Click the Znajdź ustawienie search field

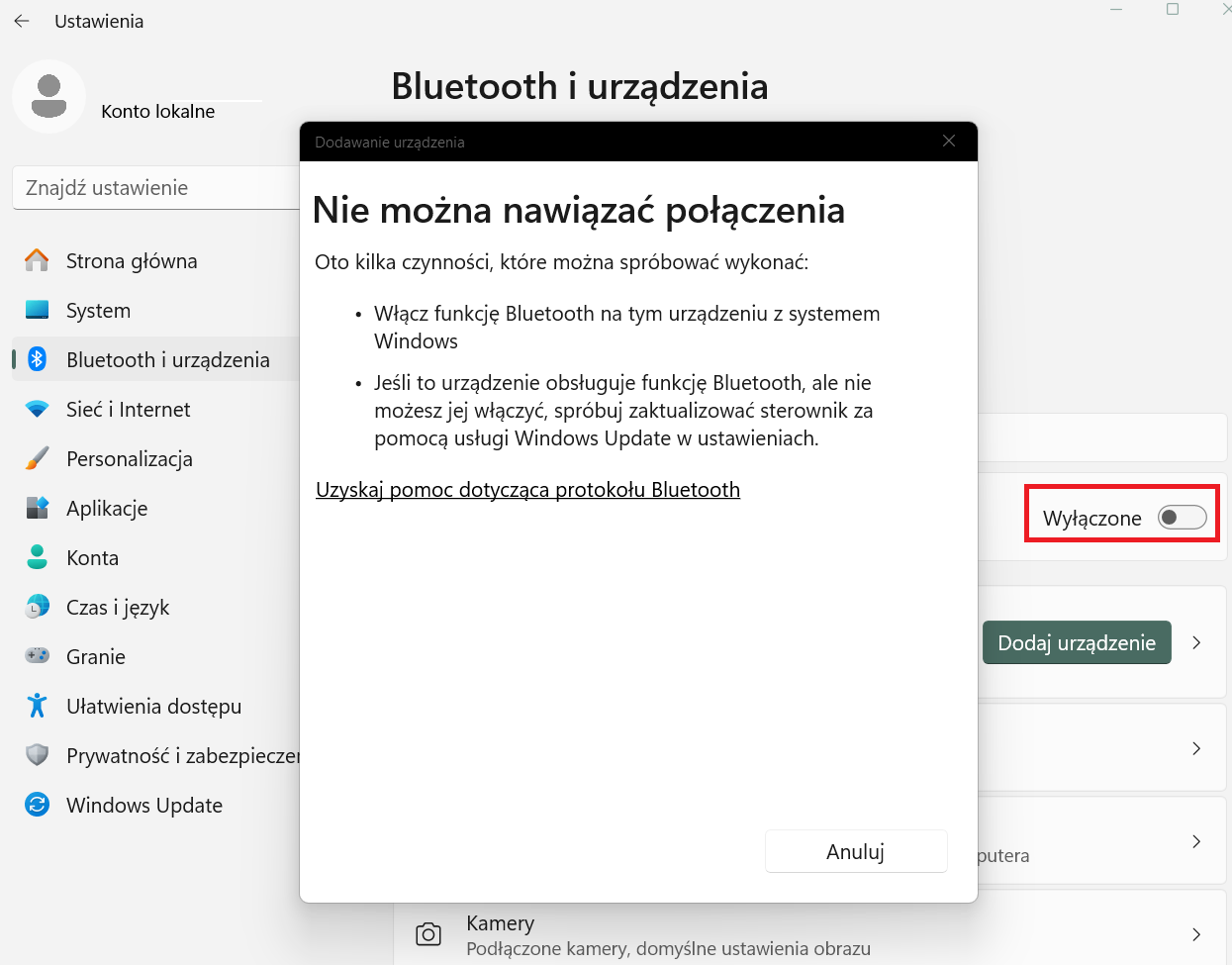click(x=156, y=187)
